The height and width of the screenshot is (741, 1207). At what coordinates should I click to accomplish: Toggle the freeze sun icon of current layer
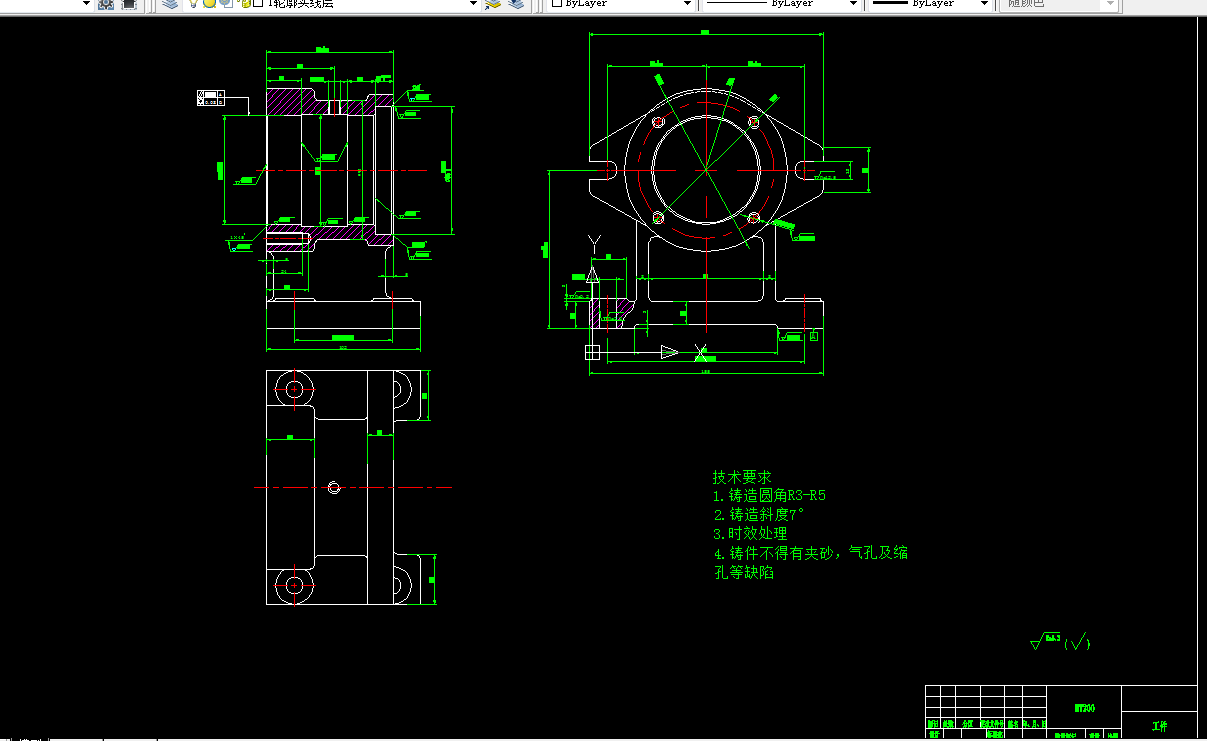209,3
